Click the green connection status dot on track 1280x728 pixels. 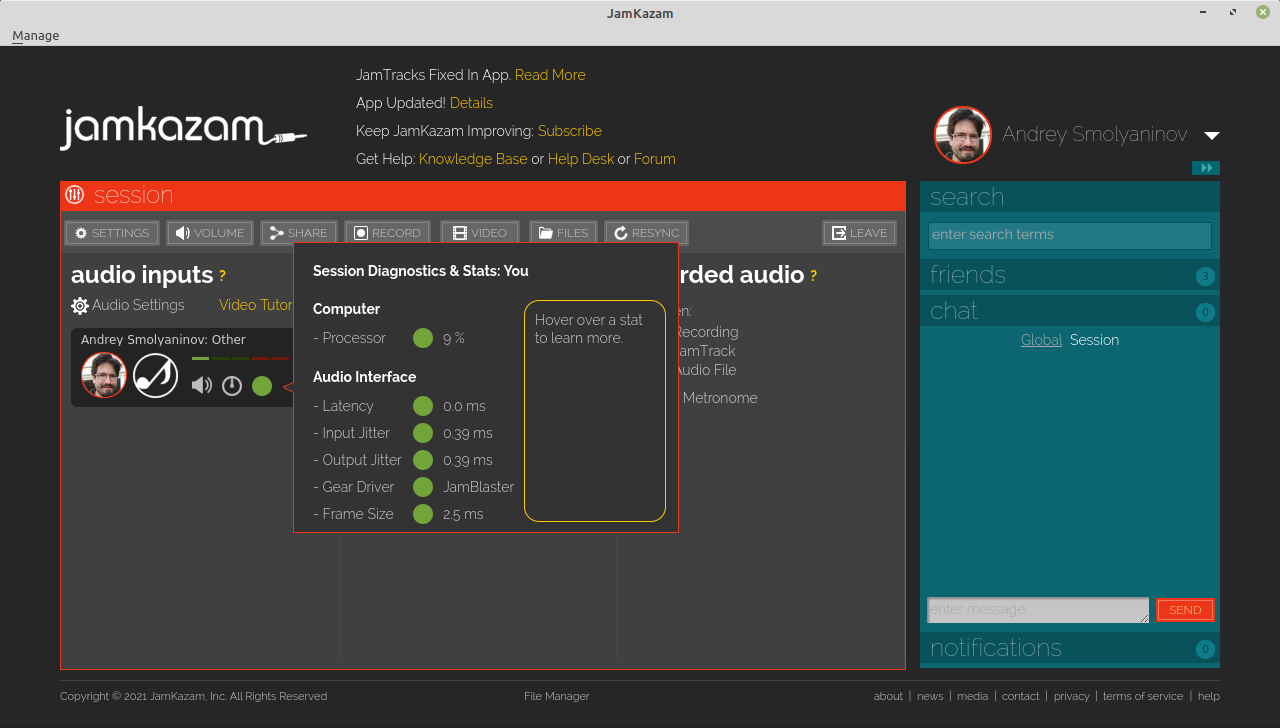(262, 385)
